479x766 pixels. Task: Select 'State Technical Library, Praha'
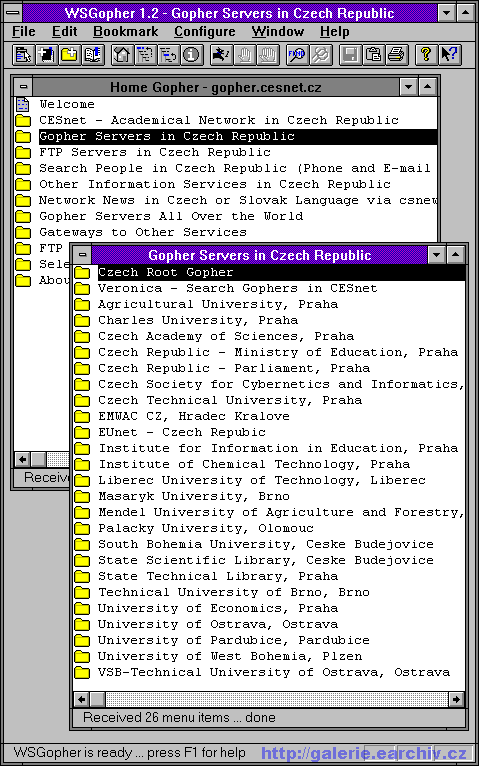click(x=218, y=576)
